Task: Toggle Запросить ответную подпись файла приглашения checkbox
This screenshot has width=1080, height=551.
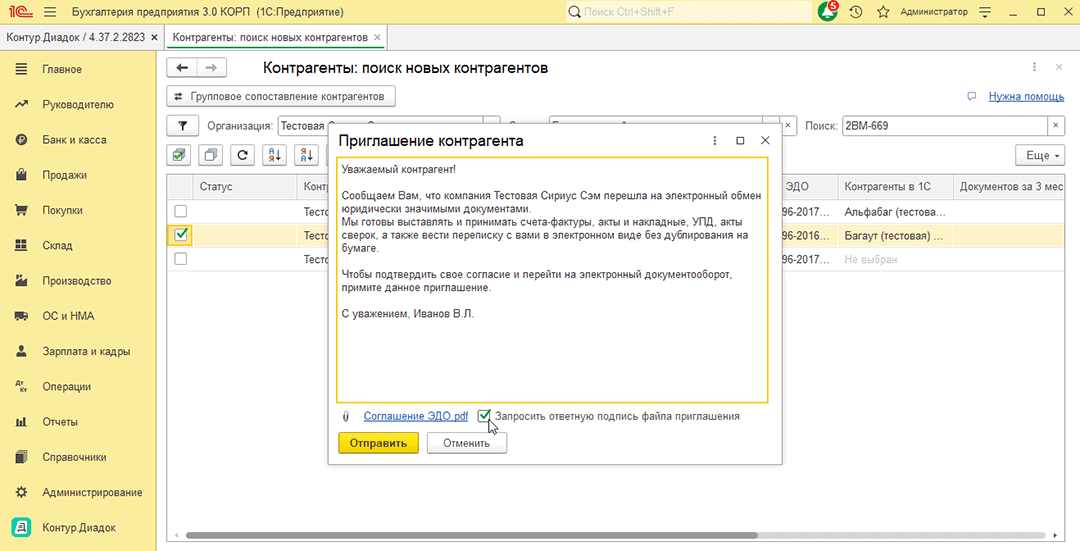Action: (x=484, y=416)
